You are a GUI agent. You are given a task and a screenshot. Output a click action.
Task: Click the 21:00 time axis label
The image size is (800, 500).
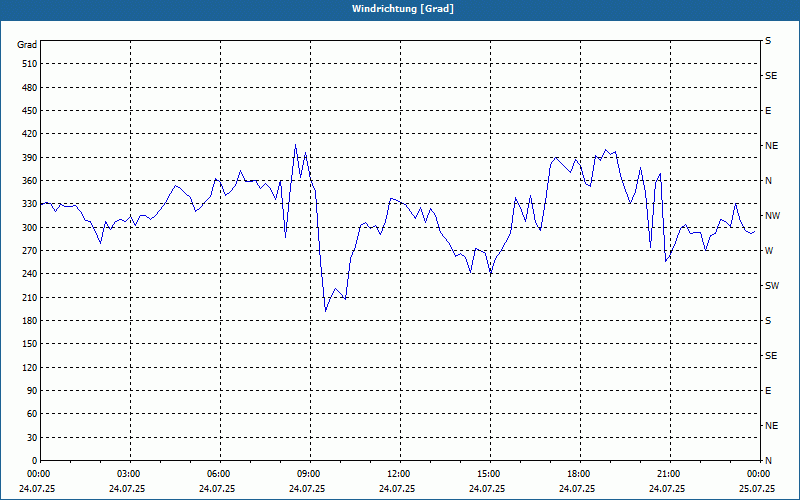tap(669, 474)
